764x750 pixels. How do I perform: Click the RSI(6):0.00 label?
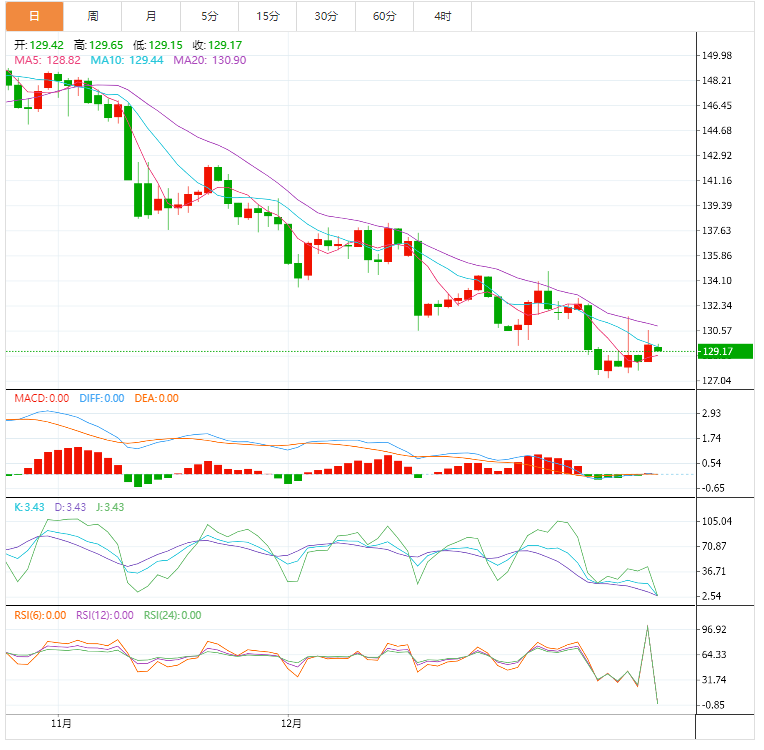(40, 615)
